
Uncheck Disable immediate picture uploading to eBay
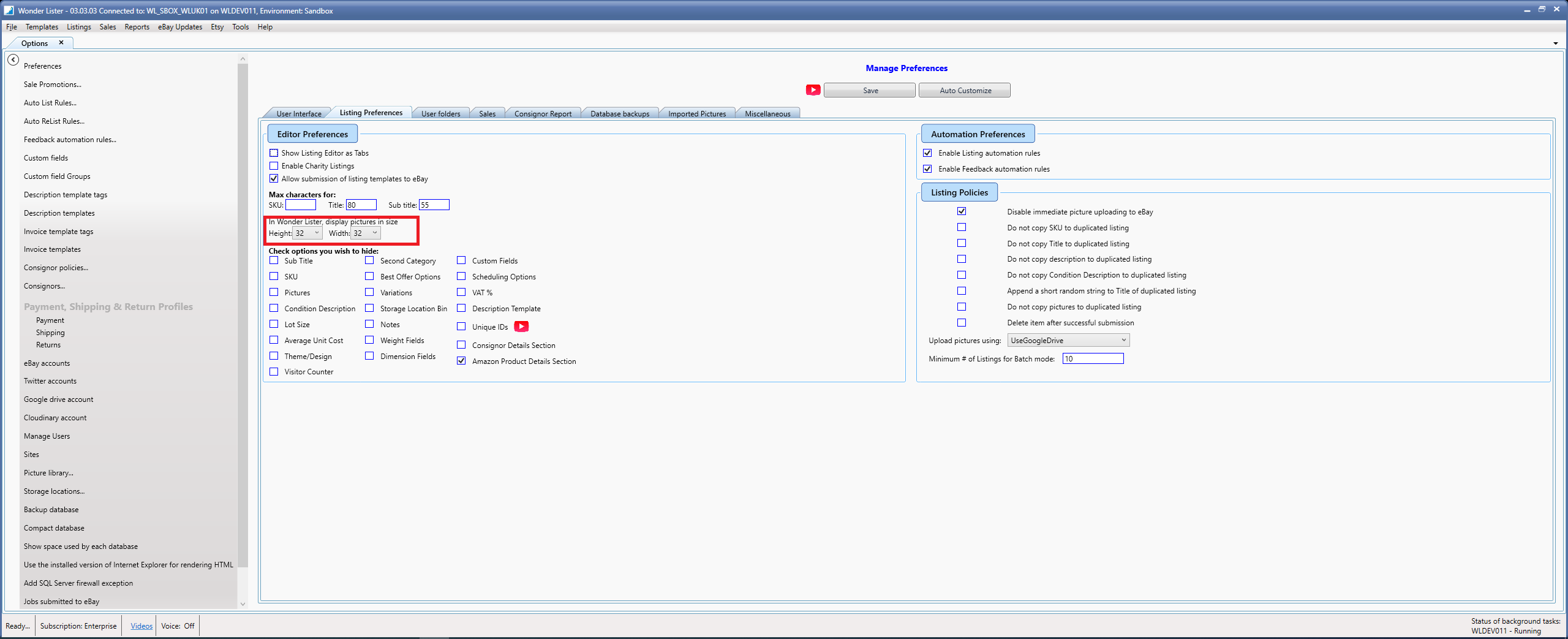(x=962, y=211)
